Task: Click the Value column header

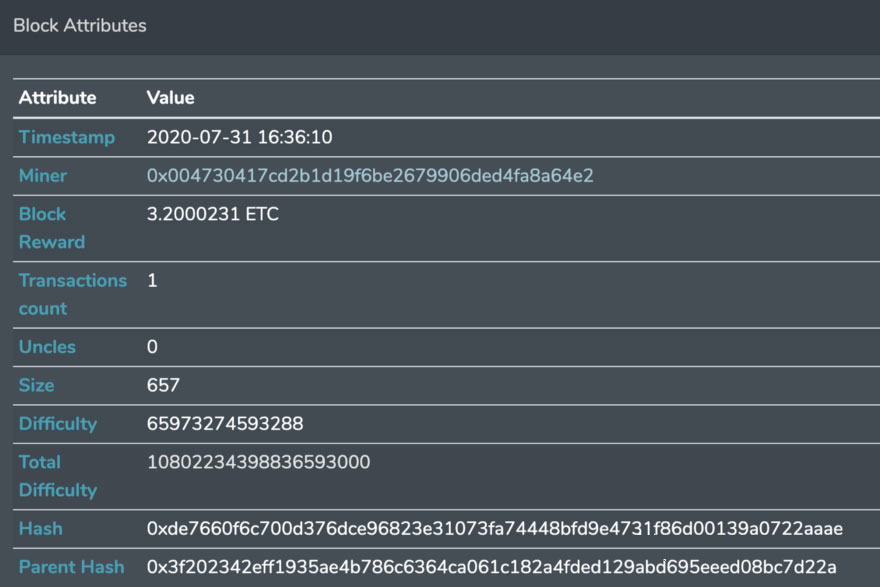Action: [x=171, y=98]
